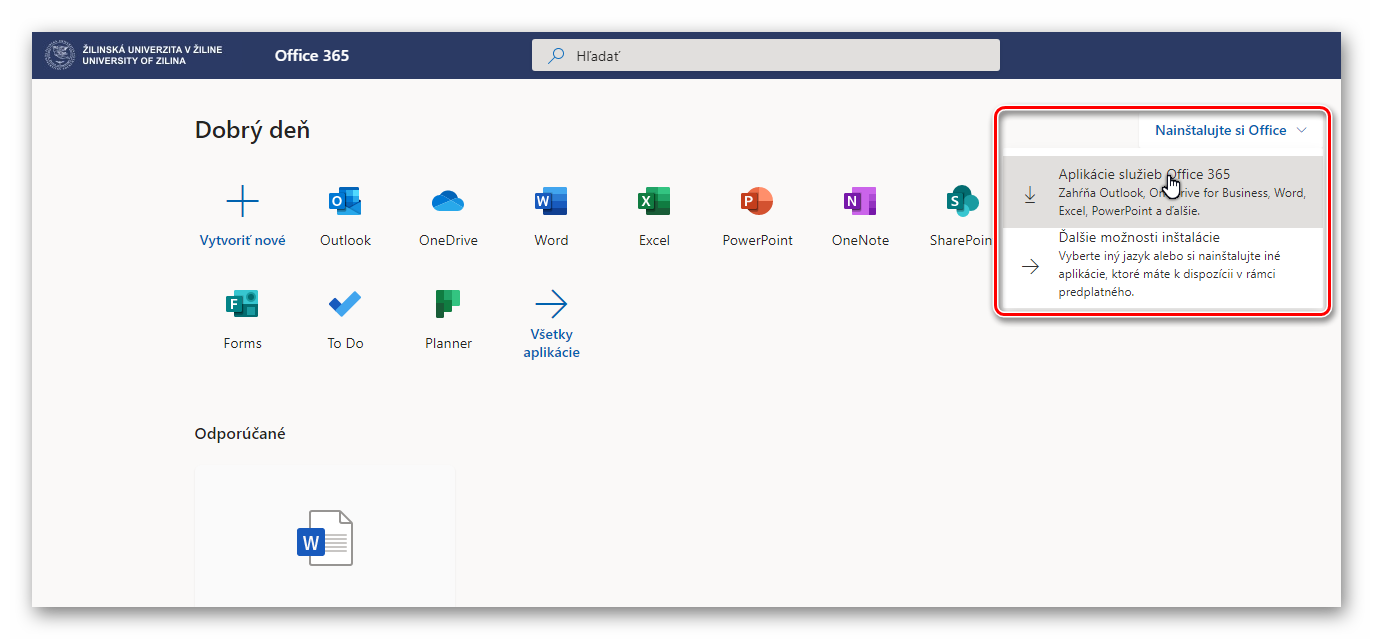Click the Excel app label

tap(654, 240)
